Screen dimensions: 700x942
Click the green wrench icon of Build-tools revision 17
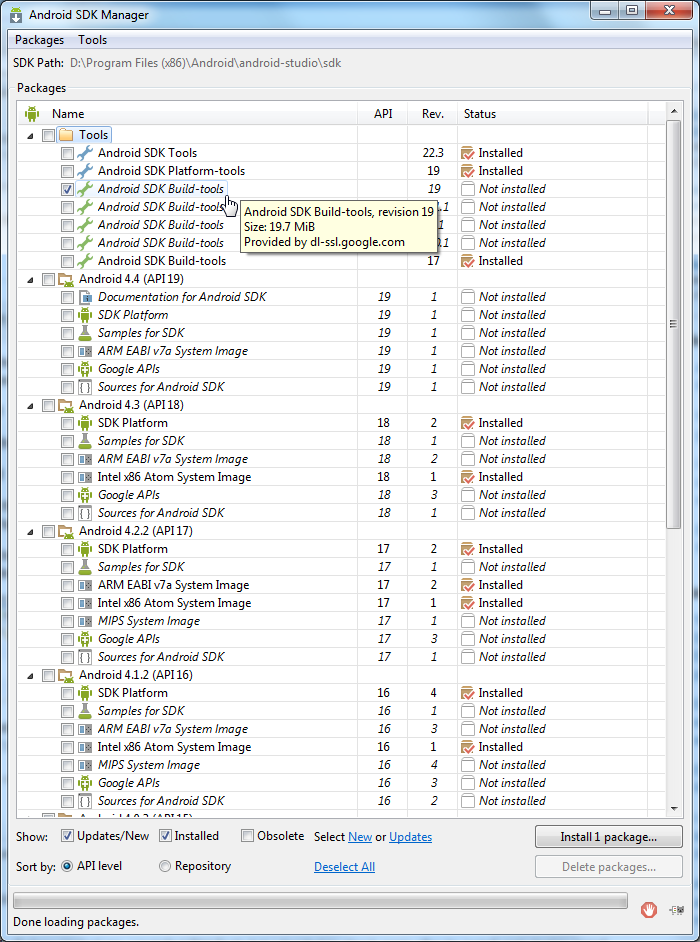click(x=85, y=261)
